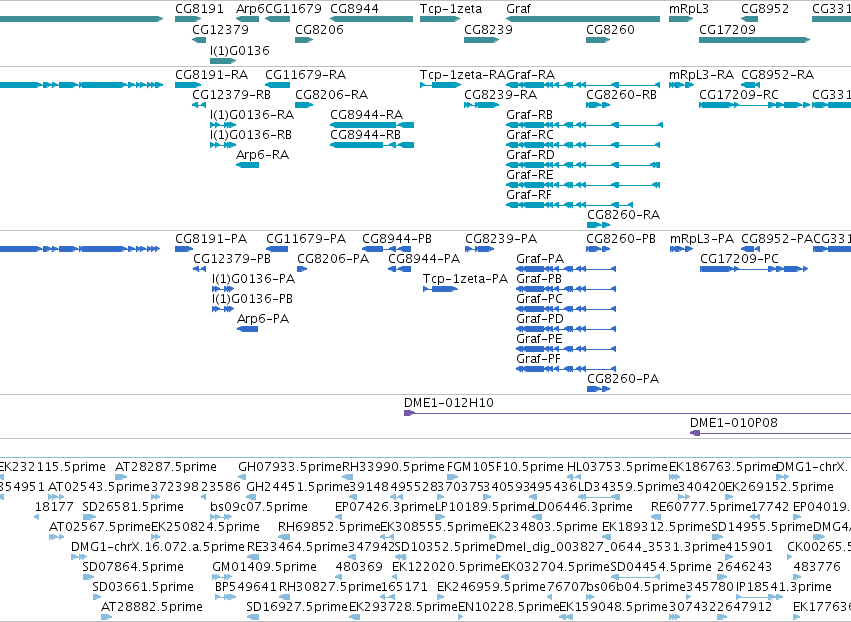
Task: Select the DME1-010P08 BAC clone label
Action: point(733,422)
